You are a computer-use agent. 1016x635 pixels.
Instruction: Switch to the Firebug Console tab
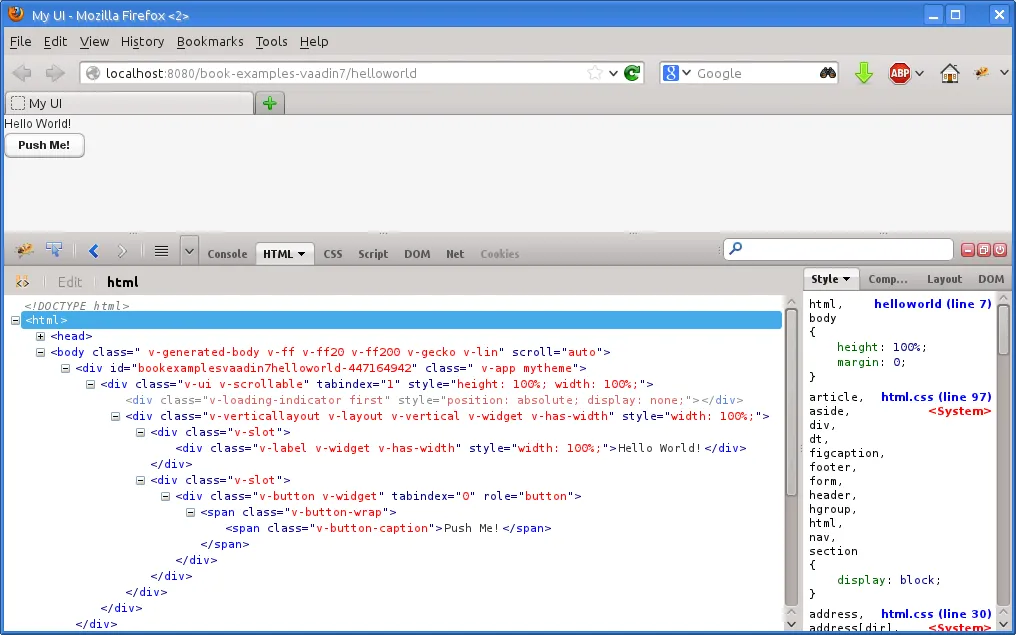click(227, 254)
